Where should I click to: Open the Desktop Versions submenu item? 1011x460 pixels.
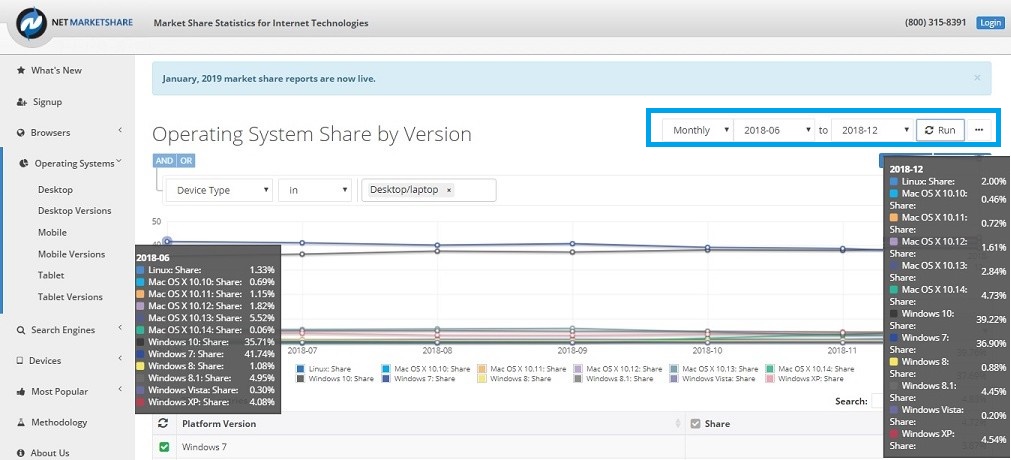pyautogui.click(x=75, y=211)
